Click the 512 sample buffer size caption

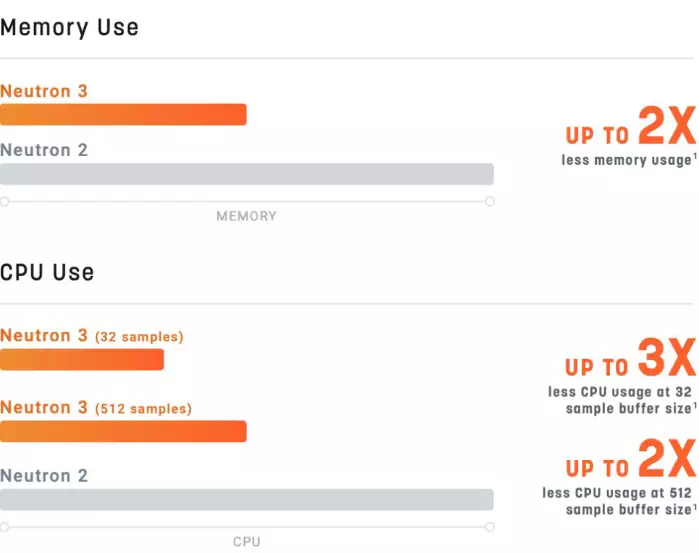[x=619, y=501]
